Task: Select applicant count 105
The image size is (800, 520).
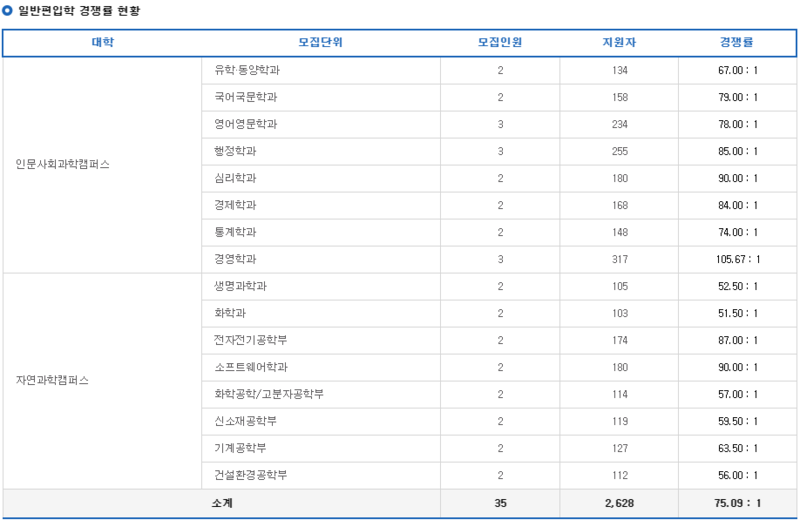Action: [620, 287]
